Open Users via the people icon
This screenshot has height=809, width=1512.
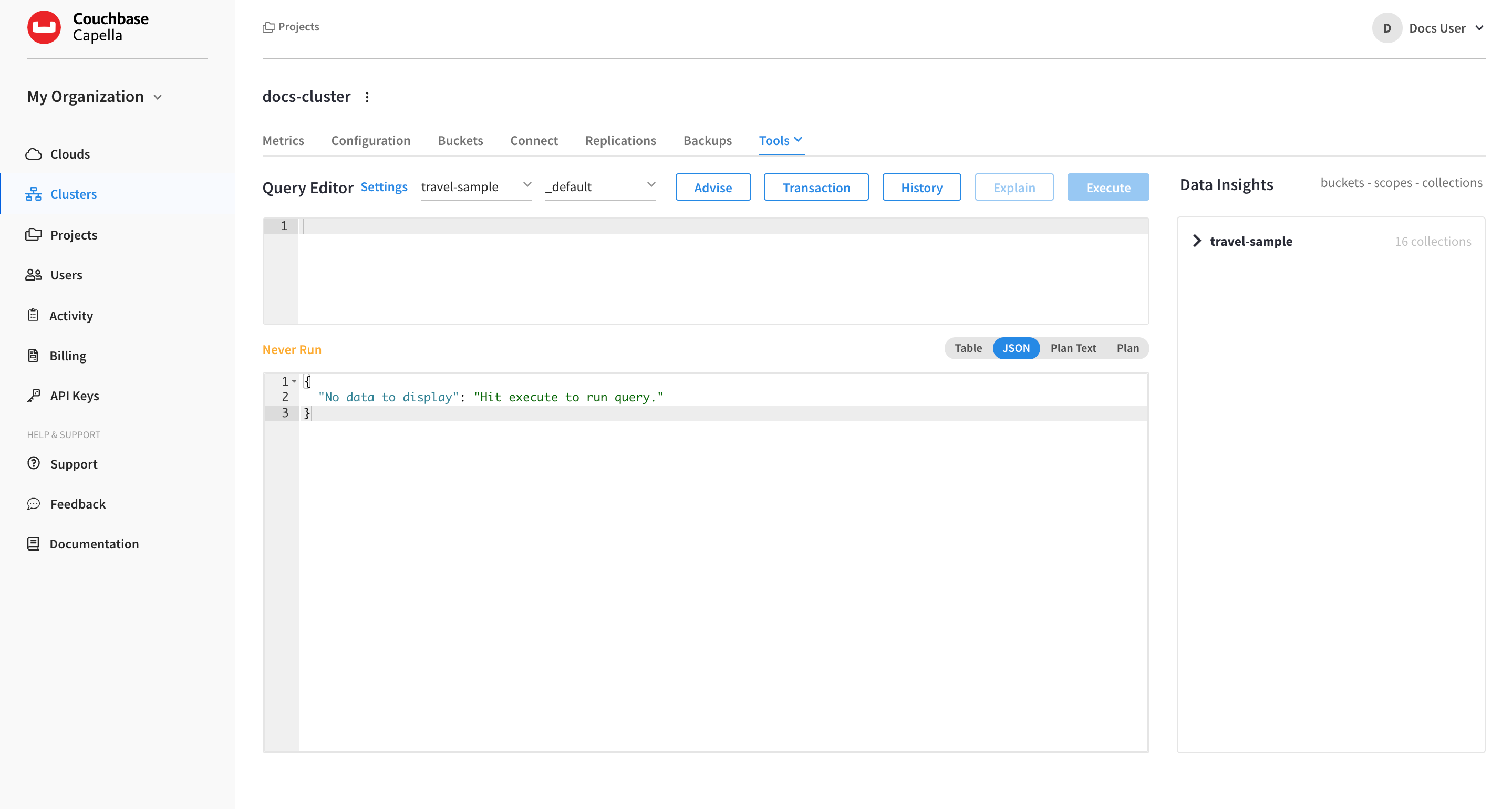(x=34, y=274)
